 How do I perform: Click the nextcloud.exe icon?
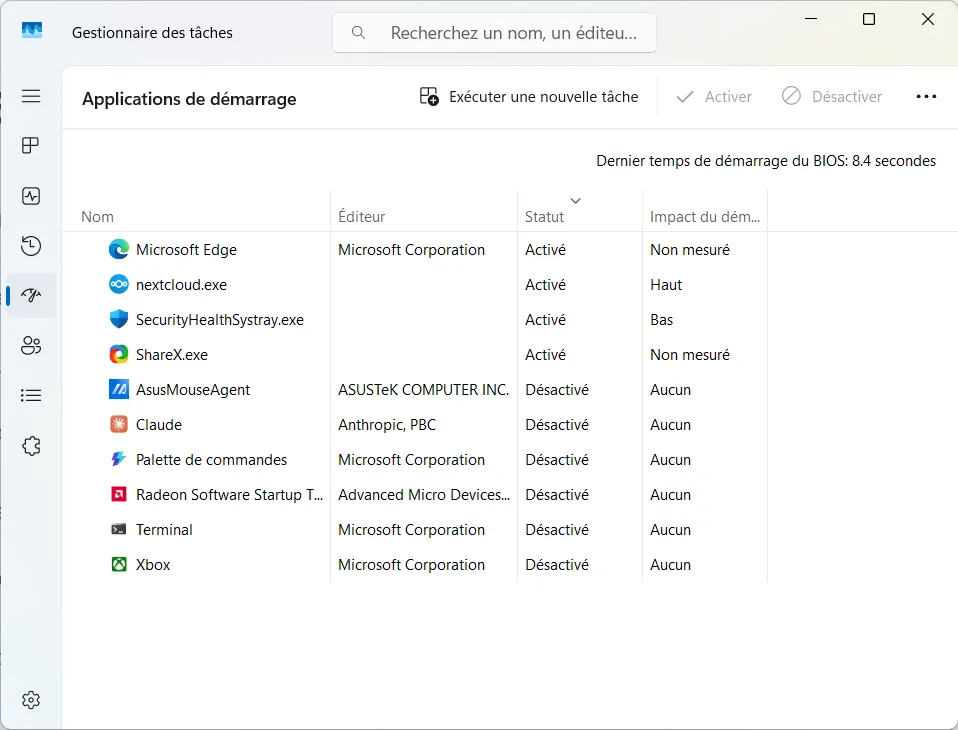pyautogui.click(x=119, y=284)
